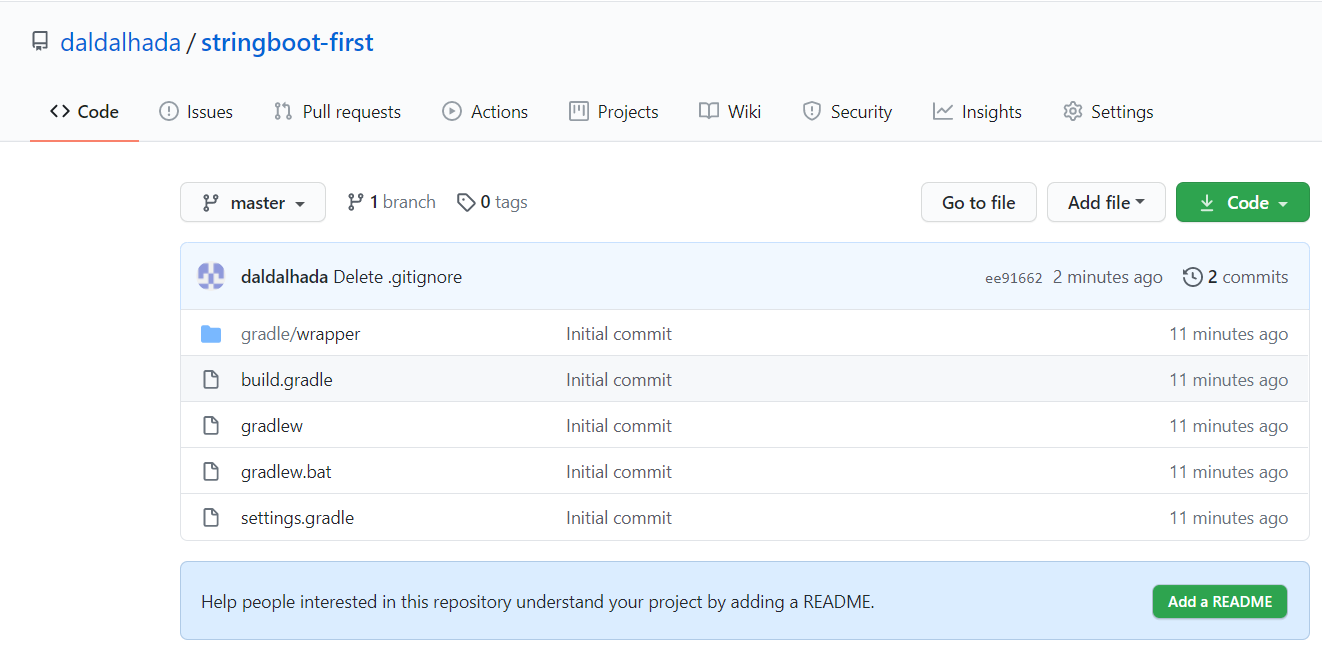1322x649 pixels.
Task: Open commit hash ee91662
Action: (1014, 278)
